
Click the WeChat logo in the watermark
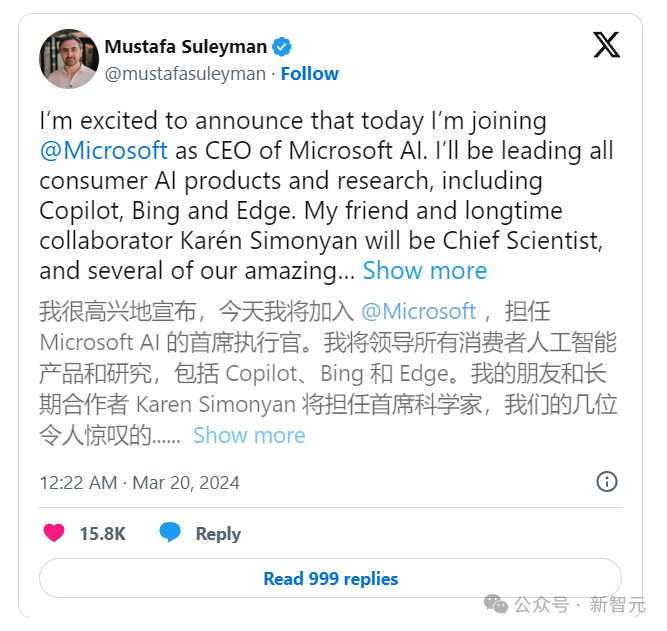[496, 604]
